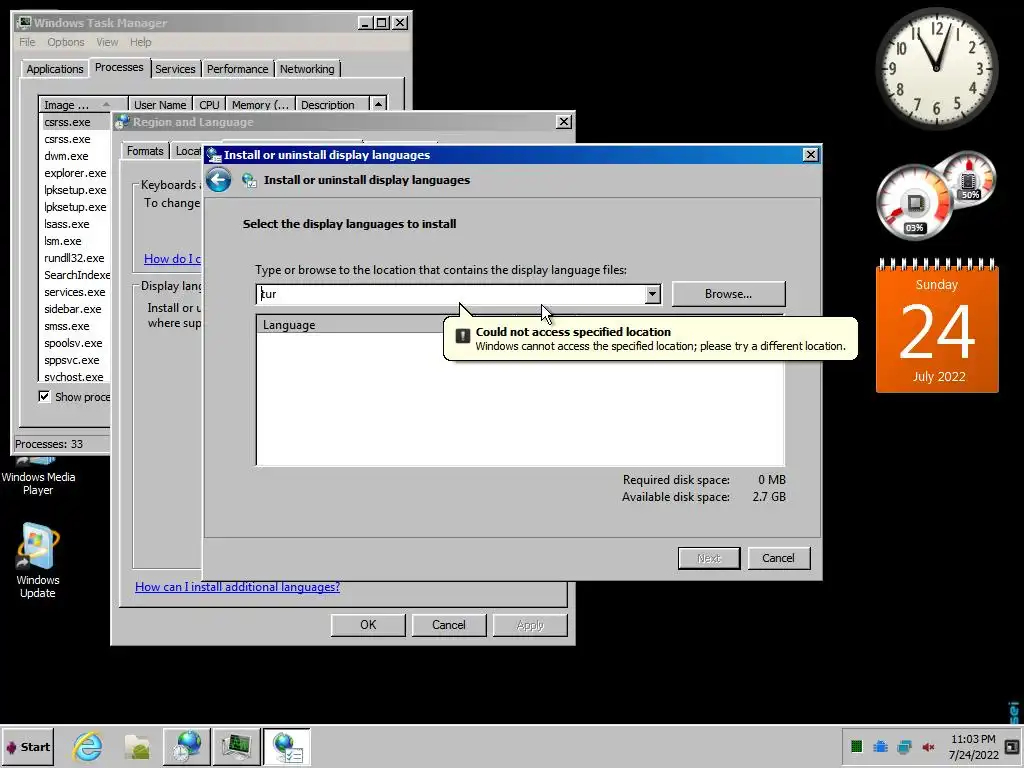1024x768 pixels.
Task: Switch to Task Manager taskbar button
Action: click(236, 747)
